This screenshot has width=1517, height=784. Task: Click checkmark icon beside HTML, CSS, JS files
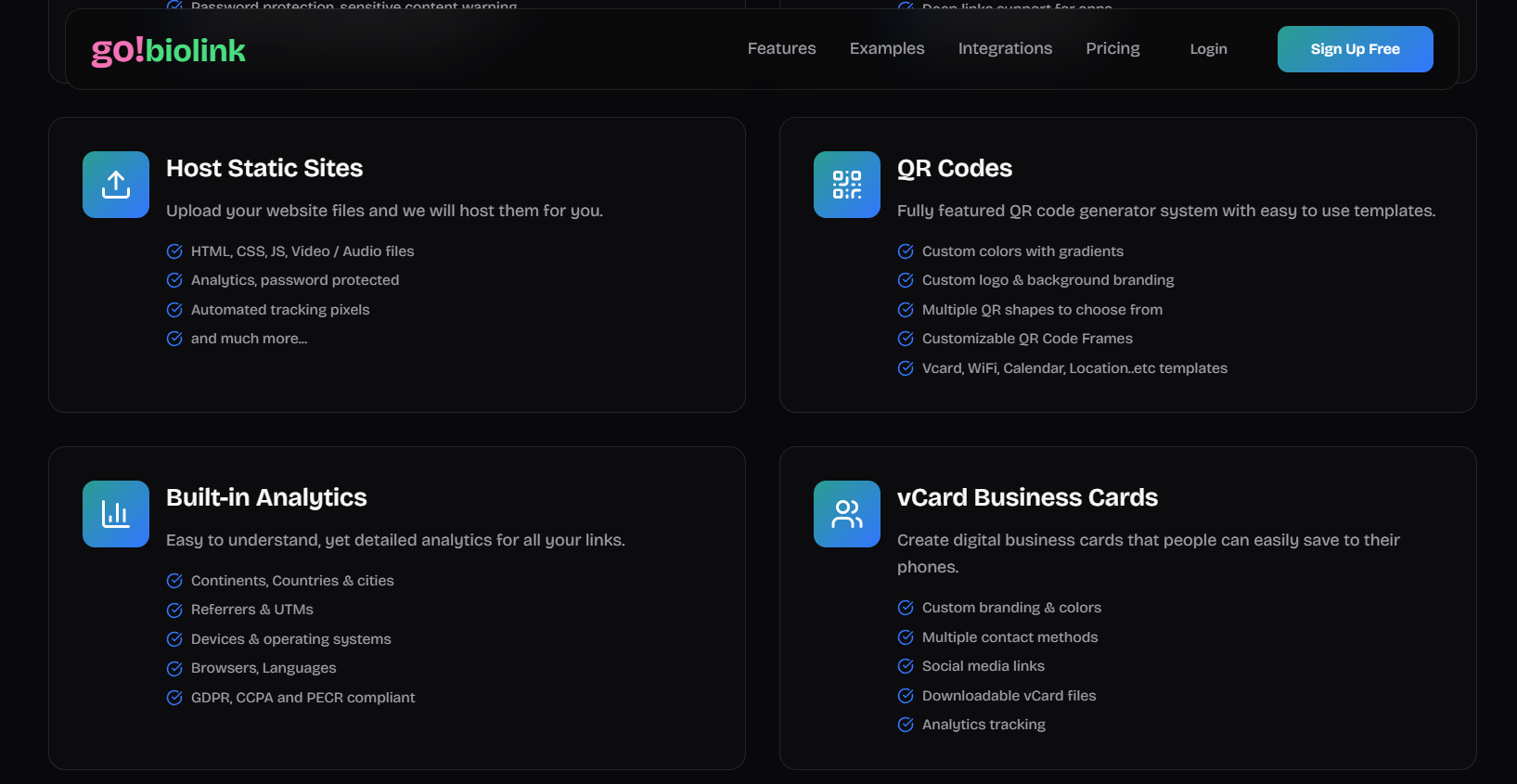click(174, 251)
